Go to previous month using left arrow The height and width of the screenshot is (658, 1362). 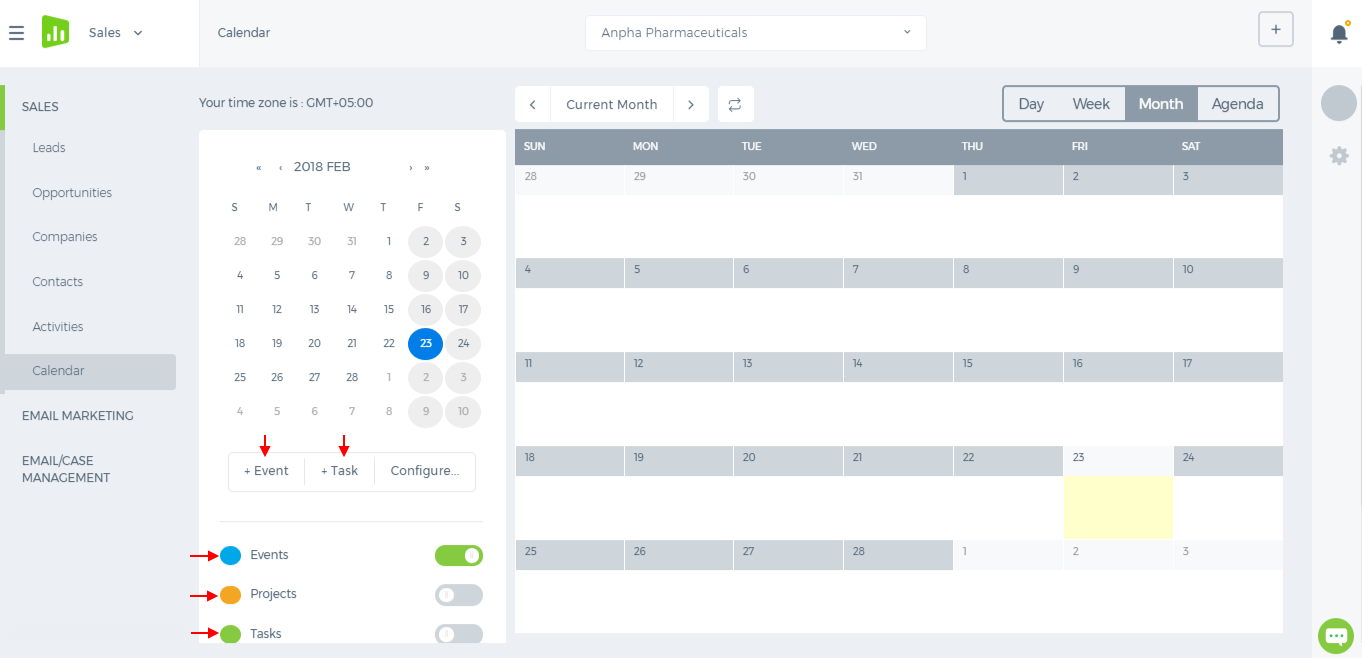pyautogui.click(x=533, y=104)
